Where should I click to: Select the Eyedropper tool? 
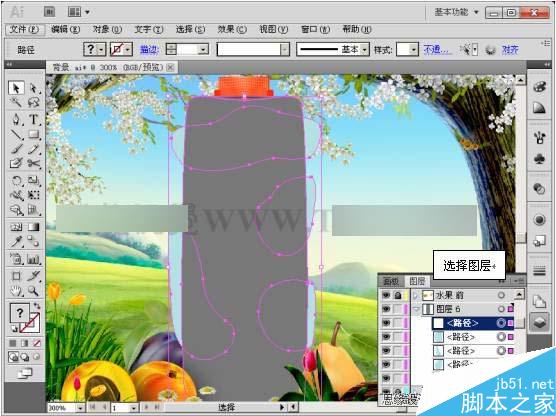point(16,242)
